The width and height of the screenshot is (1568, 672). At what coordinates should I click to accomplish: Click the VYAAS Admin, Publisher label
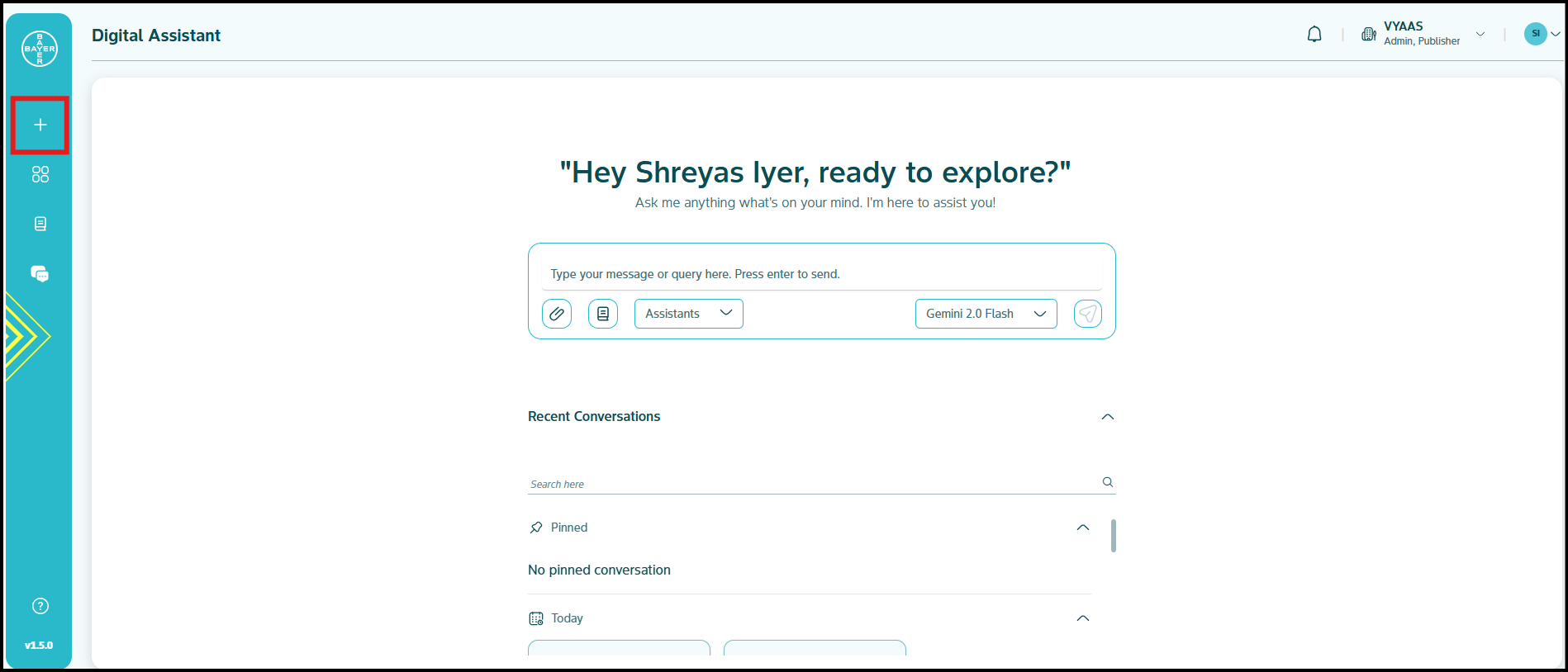tap(1422, 34)
